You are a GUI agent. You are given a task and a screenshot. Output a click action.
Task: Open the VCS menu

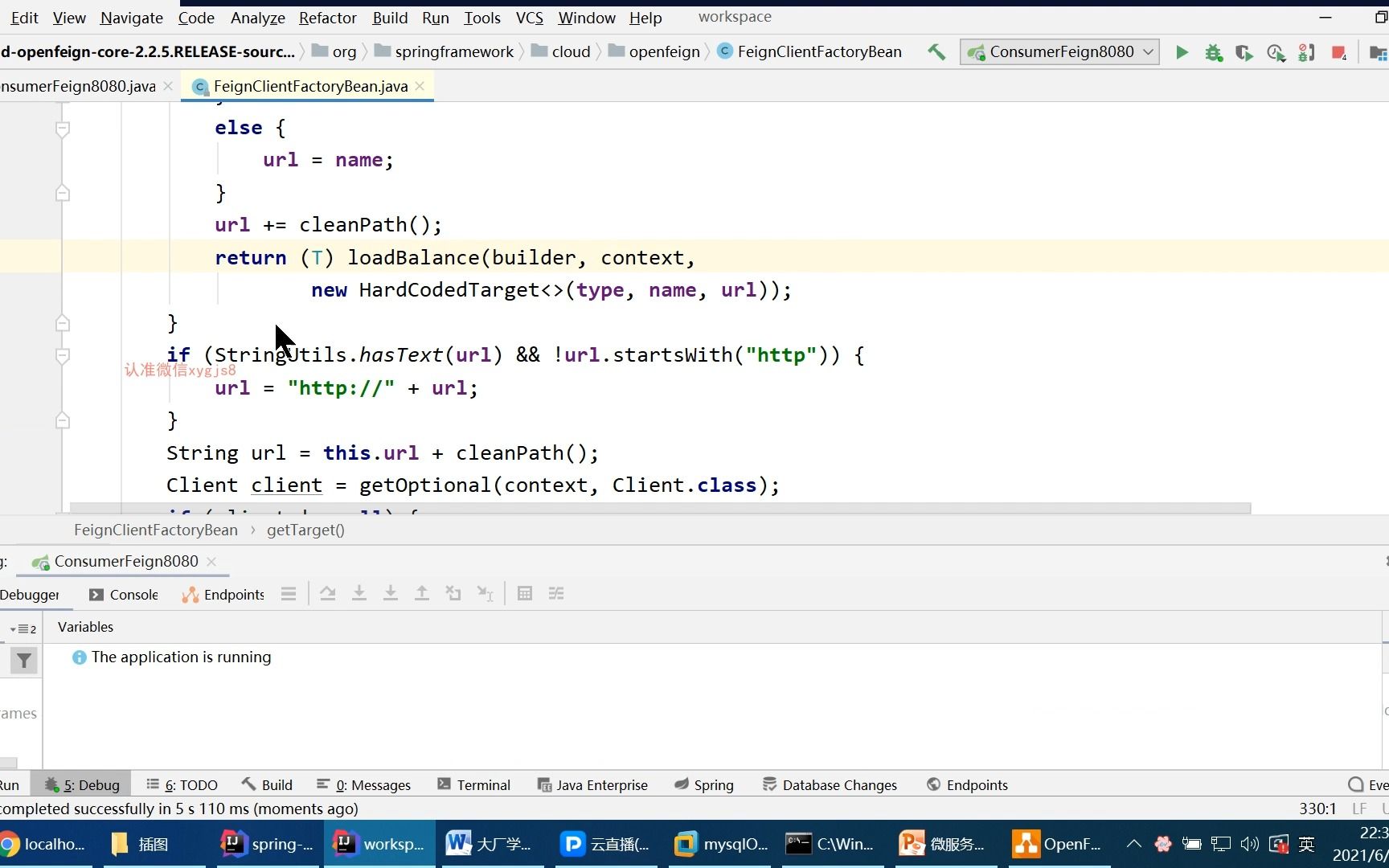click(x=530, y=18)
